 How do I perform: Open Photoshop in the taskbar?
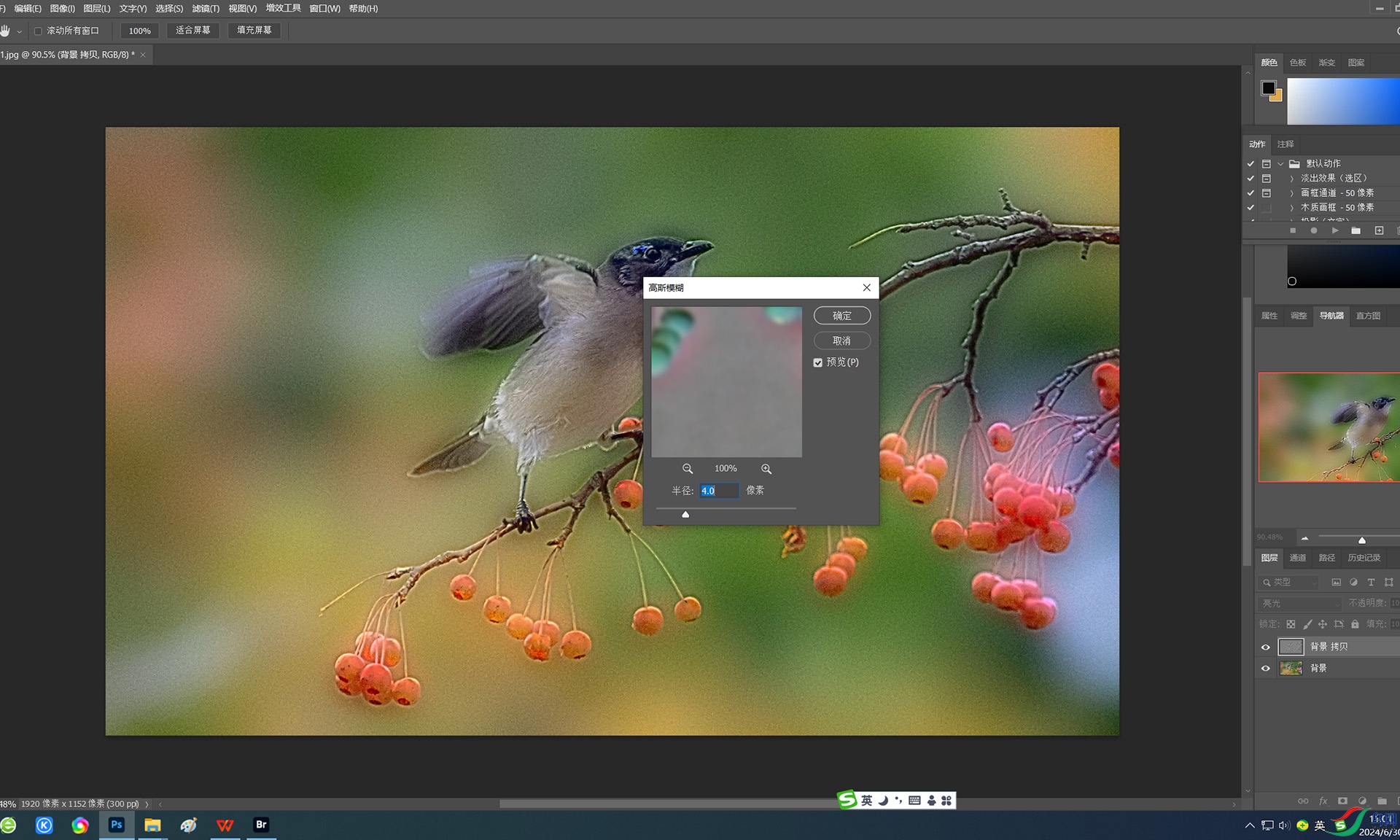click(117, 825)
